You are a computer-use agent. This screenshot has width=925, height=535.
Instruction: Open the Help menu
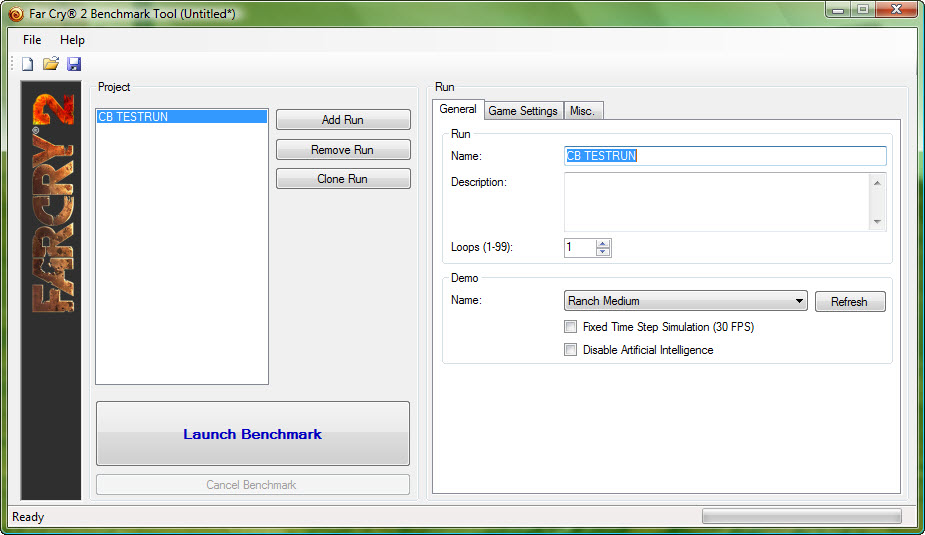tap(72, 40)
